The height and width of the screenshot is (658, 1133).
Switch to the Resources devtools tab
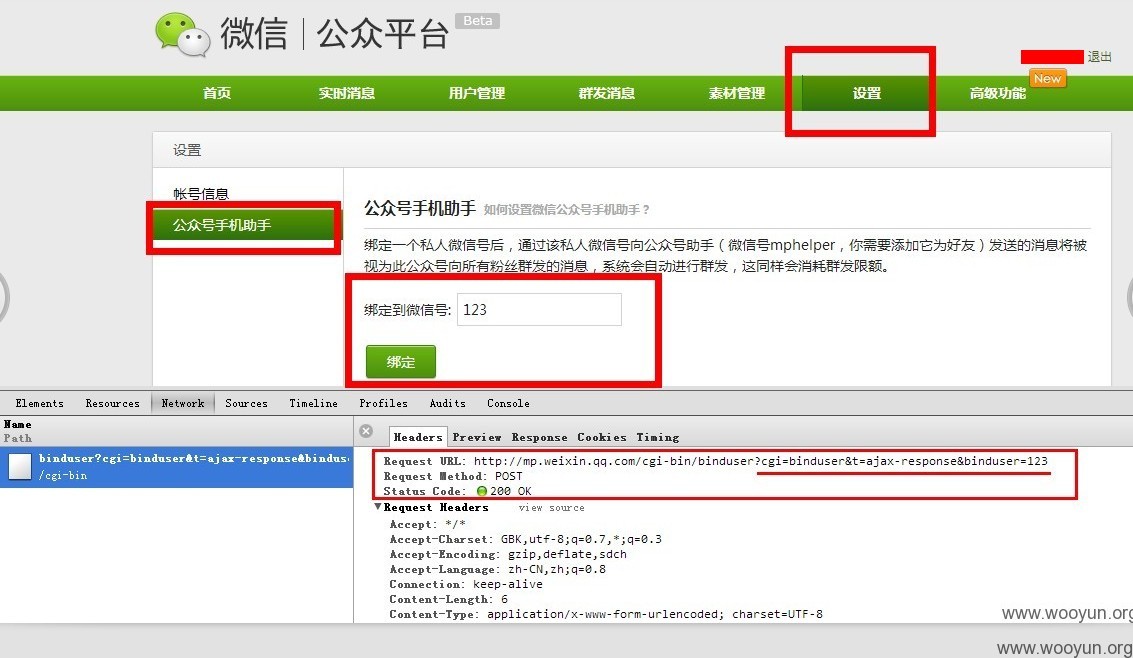click(x=113, y=404)
